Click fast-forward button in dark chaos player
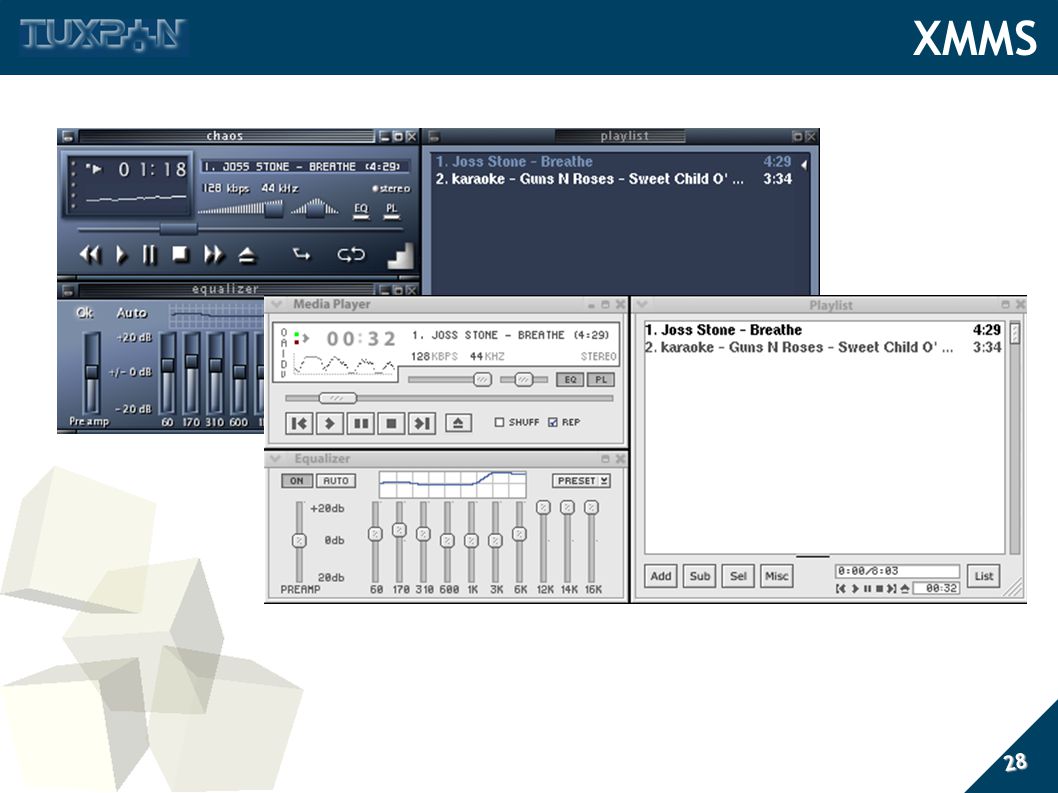The width and height of the screenshot is (1058, 793). [214, 254]
